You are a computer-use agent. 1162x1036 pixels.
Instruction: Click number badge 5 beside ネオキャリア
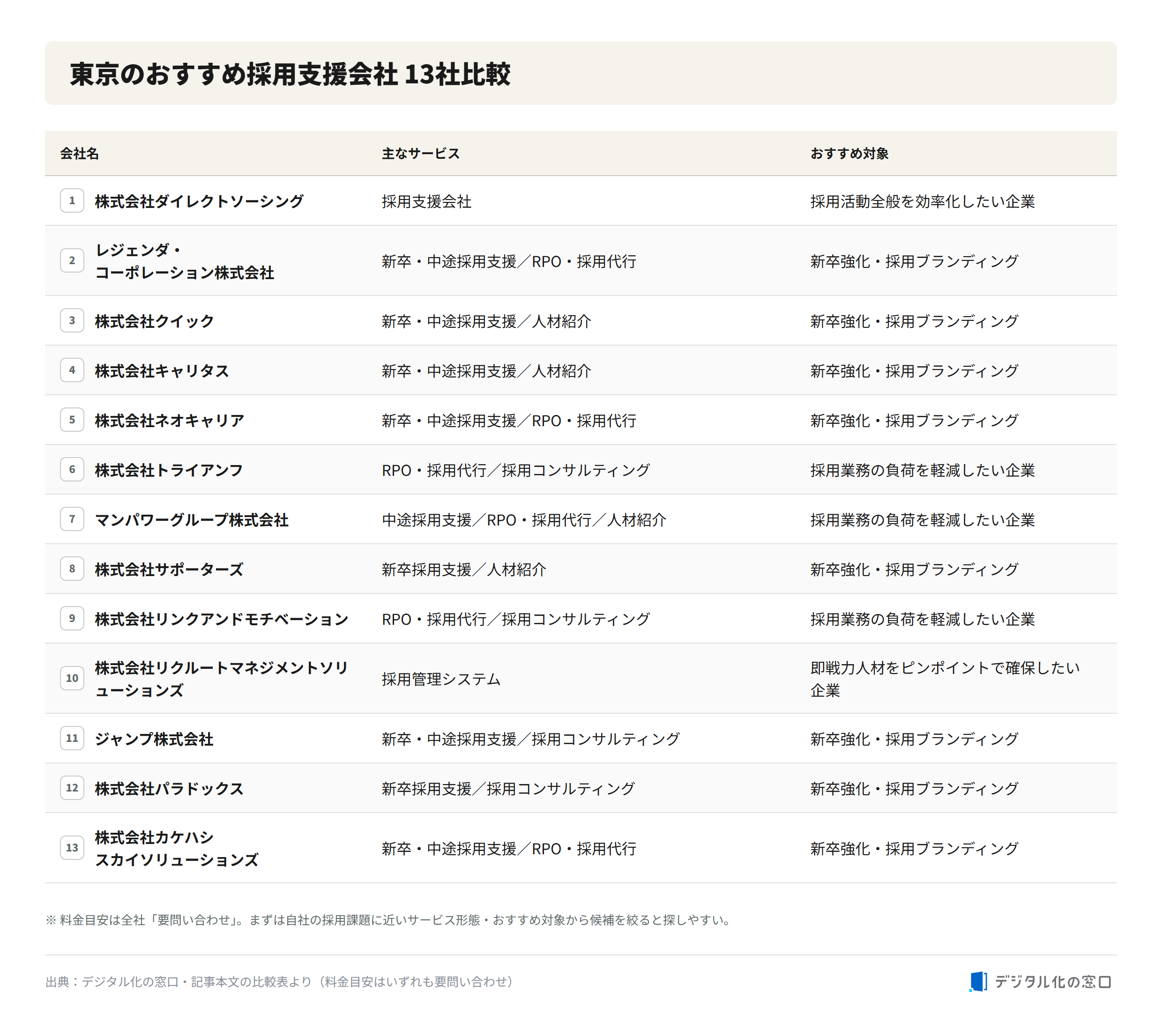72,420
